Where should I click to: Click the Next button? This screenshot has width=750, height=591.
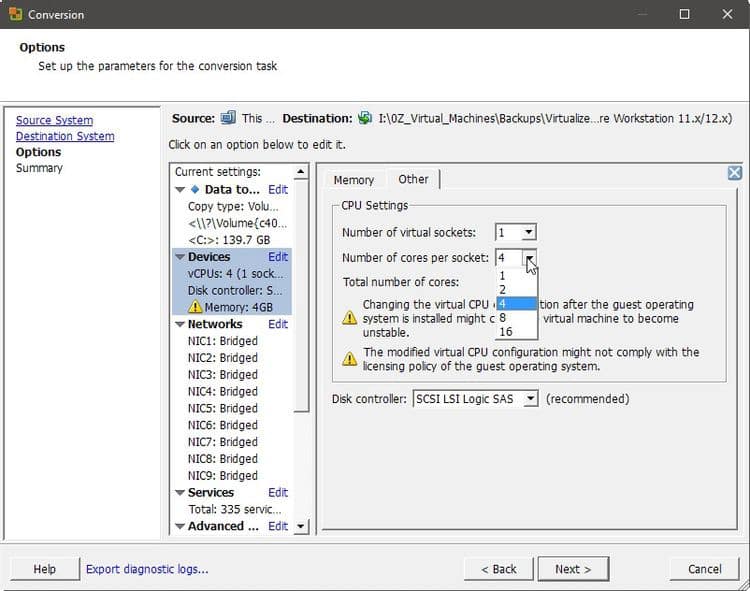(573, 569)
